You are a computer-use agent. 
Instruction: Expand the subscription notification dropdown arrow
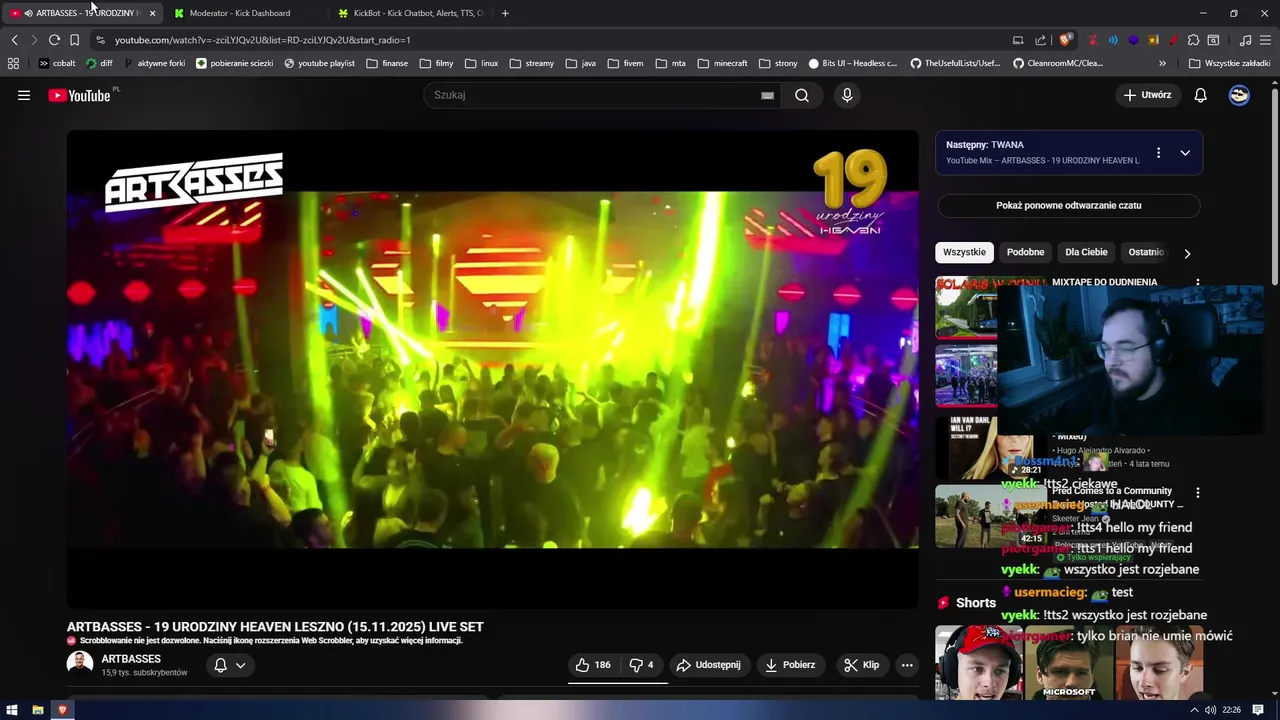(x=240, y=665)
